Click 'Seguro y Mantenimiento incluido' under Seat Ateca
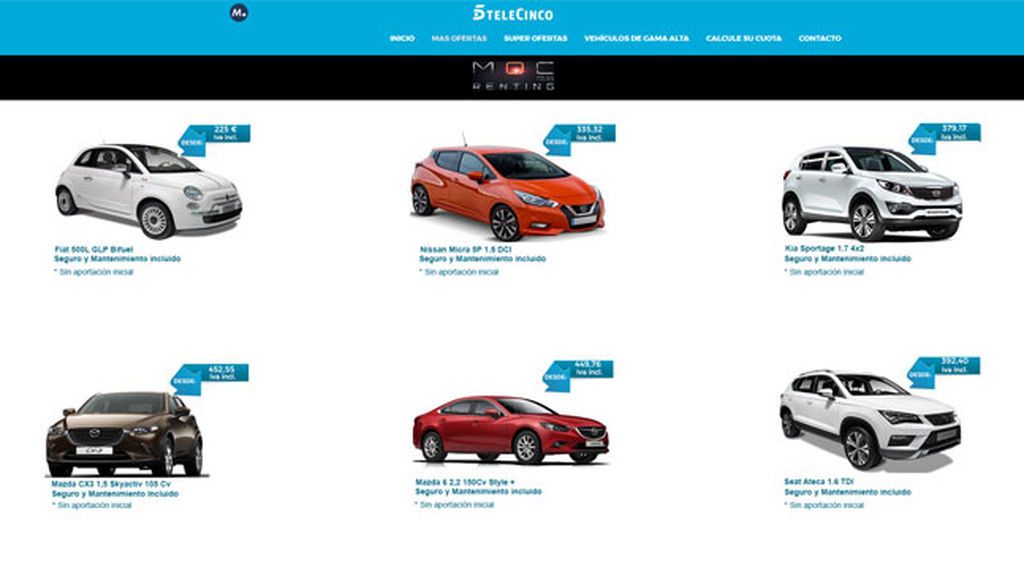This screenshot has width=1024, height=576. click(x=848, y=492)
